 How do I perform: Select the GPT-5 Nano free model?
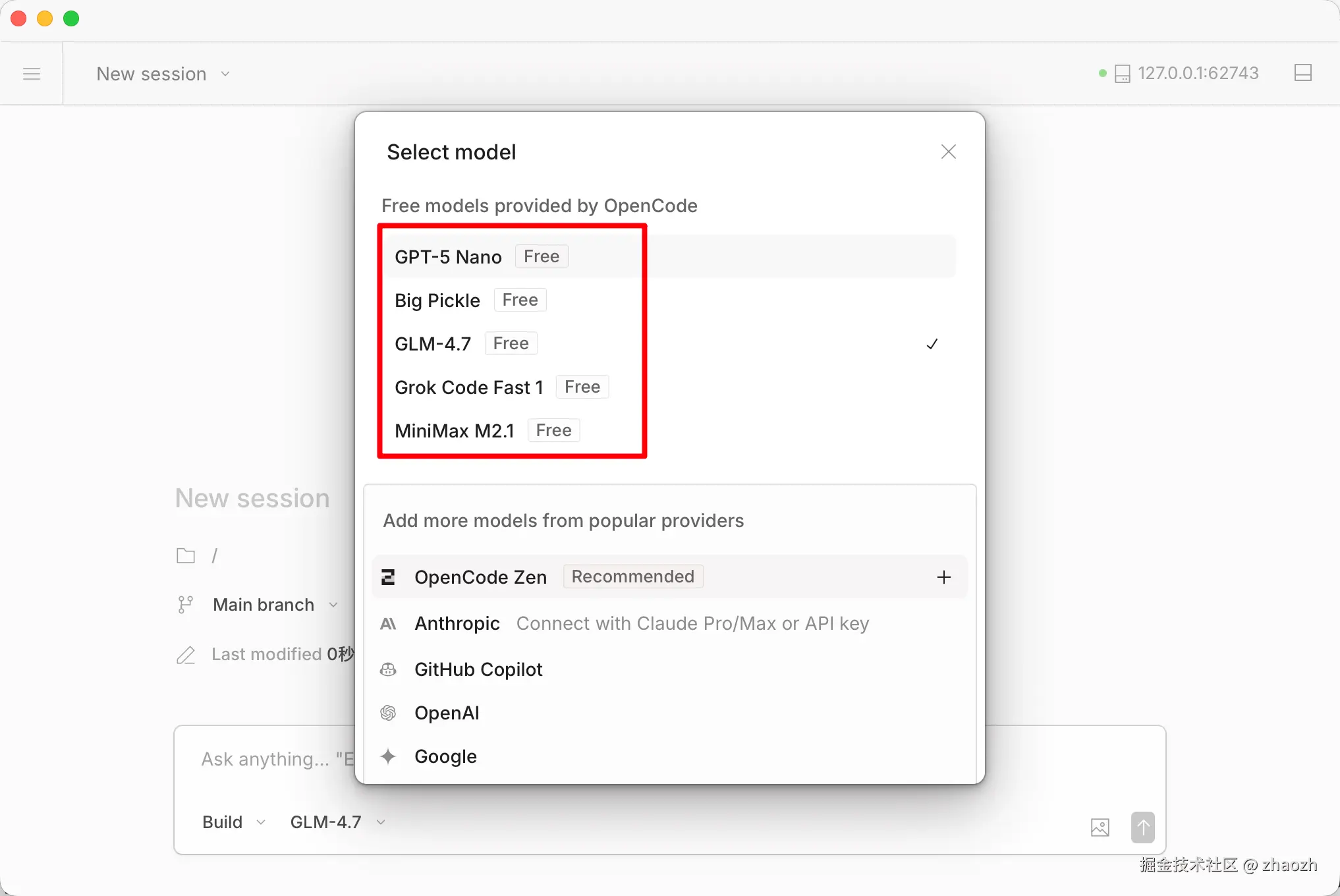449,257
